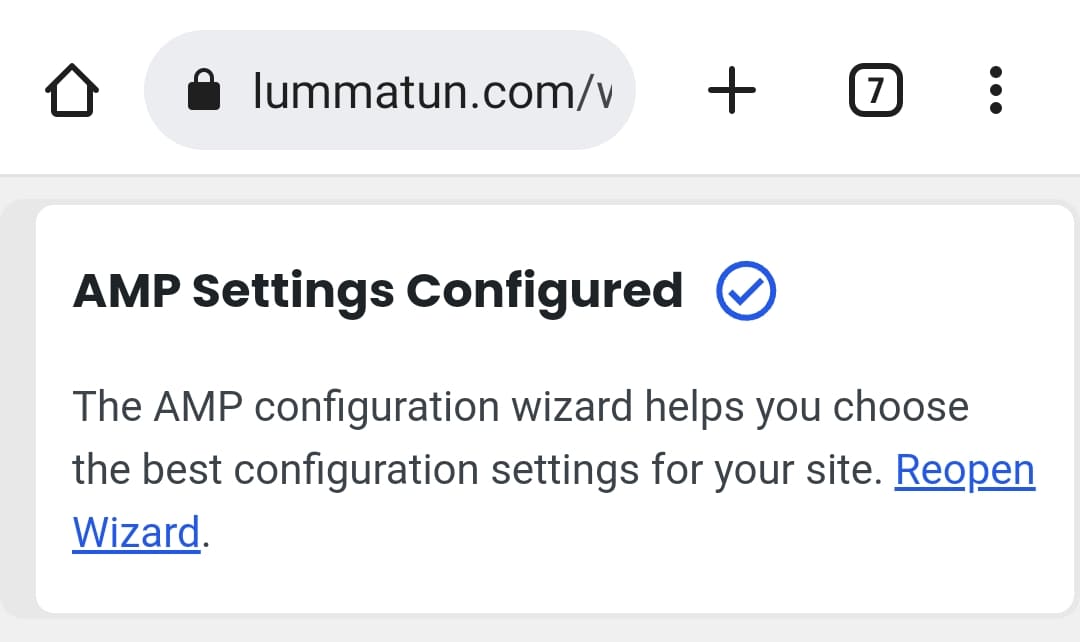The width and height of the screenshot is (1080, 642).
Task: Tap the URL field to edit the address
Action: click(x=420, y=89)
